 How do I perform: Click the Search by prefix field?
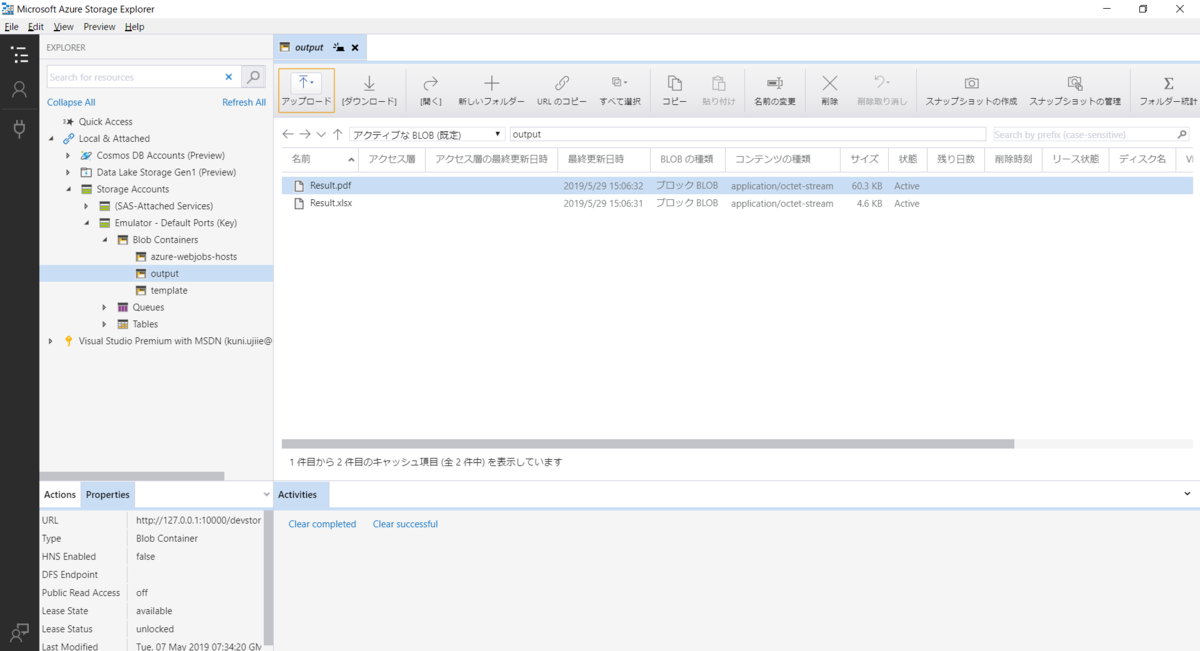[x=1081, y=134]
